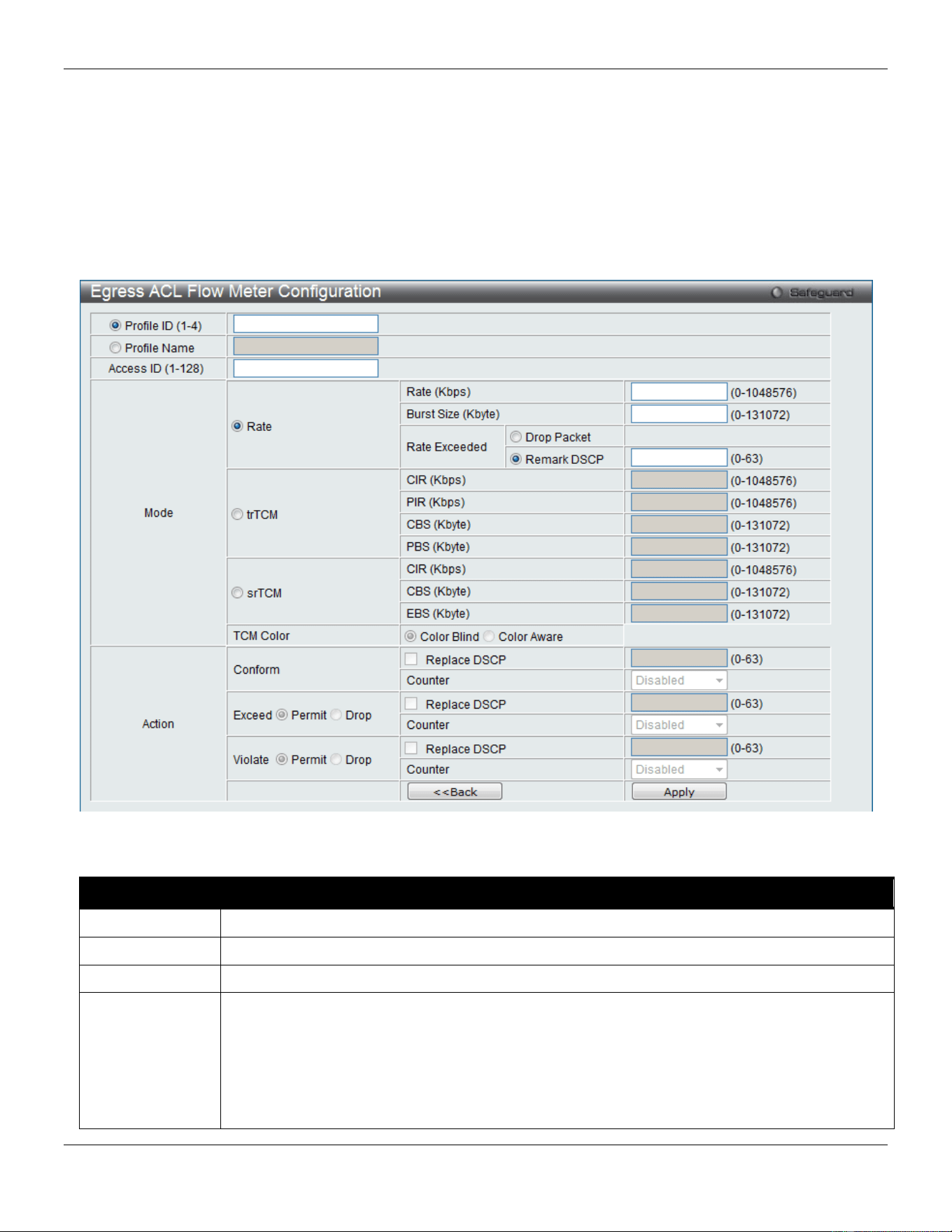Image resolution: width=952 pixels, height=1232 pixels.
Task: Click the Safeguard indicator icon
Action: pyautogui.click(x=776, y=292)
